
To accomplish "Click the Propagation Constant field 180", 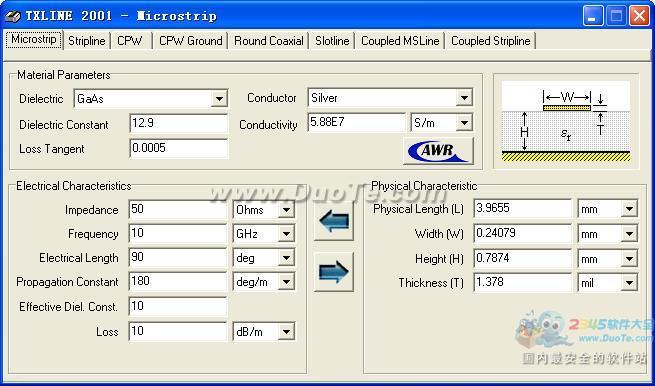I will tap(178, 282).
